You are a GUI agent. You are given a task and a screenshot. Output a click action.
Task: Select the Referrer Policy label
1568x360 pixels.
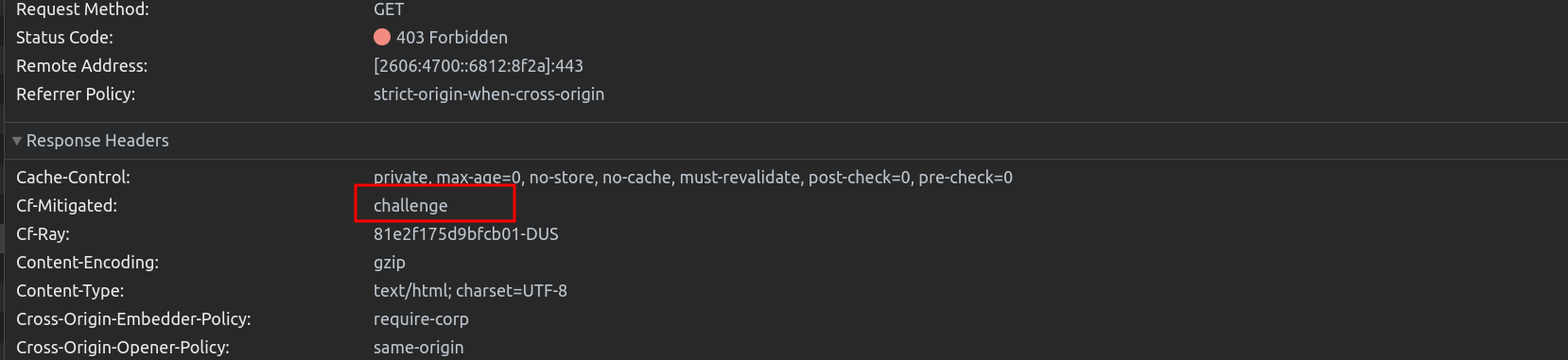[76, 94]
